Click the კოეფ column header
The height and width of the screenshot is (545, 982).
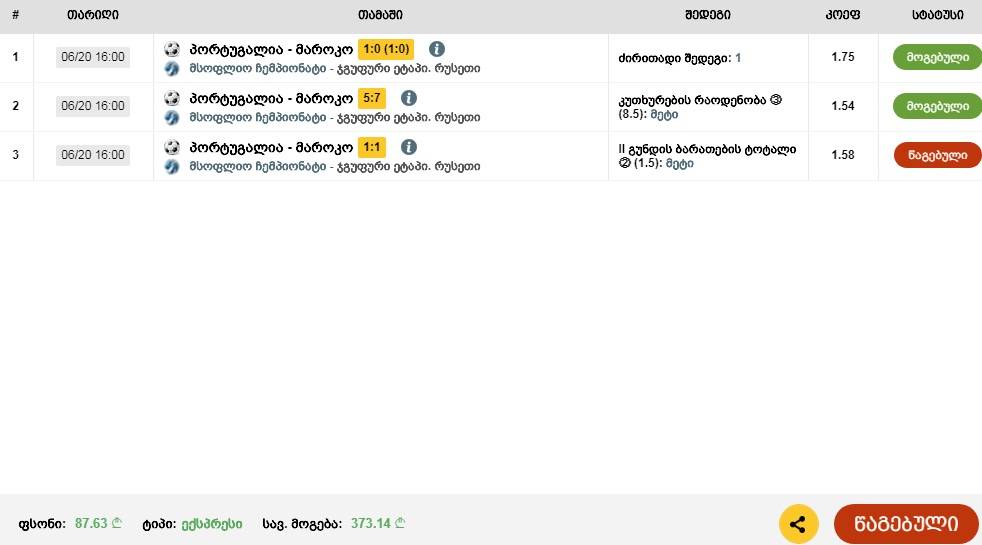(842, 15)
